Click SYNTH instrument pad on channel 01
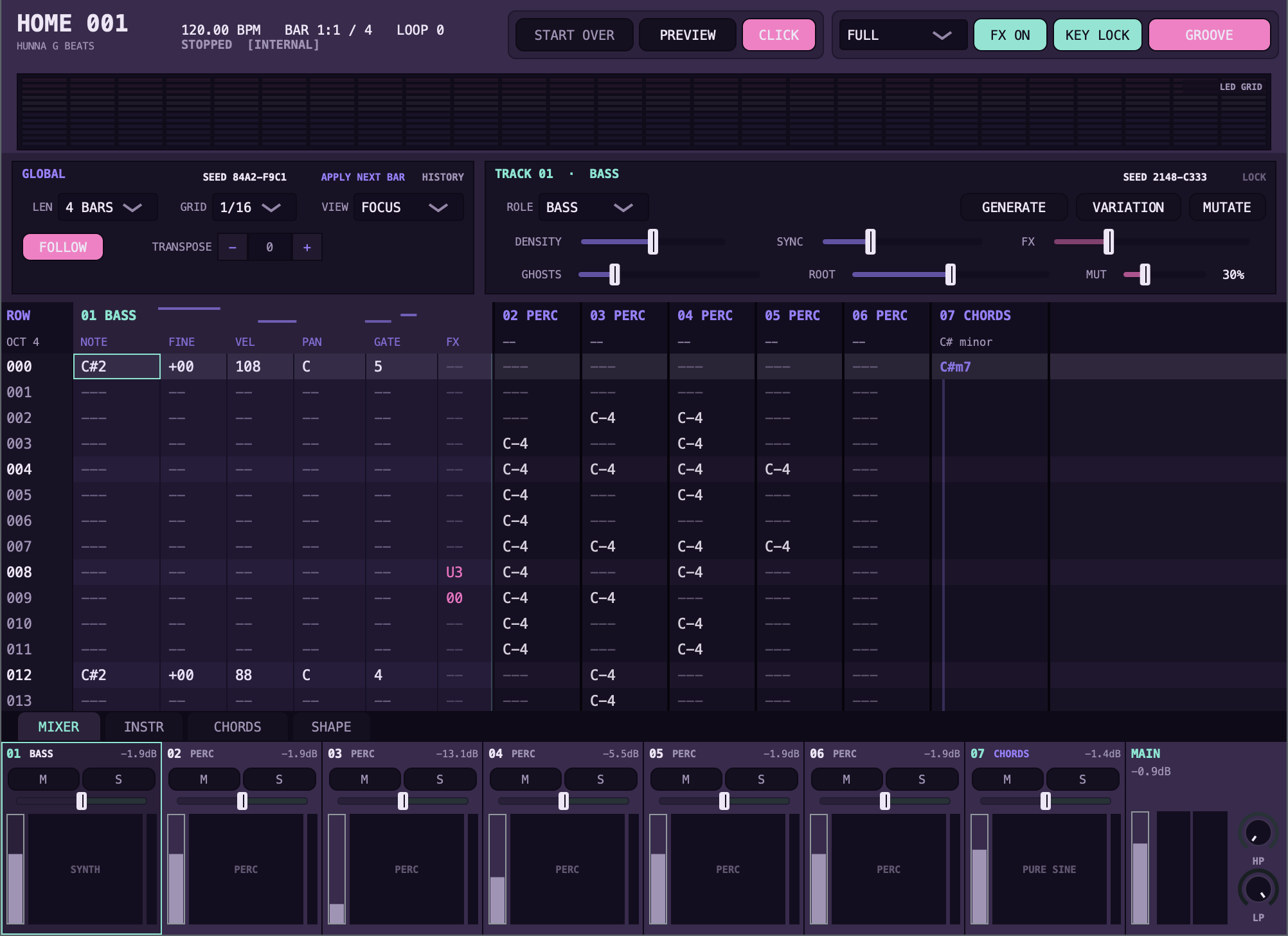The height and width of the screenshot is (936, 1288). (85, 869)
